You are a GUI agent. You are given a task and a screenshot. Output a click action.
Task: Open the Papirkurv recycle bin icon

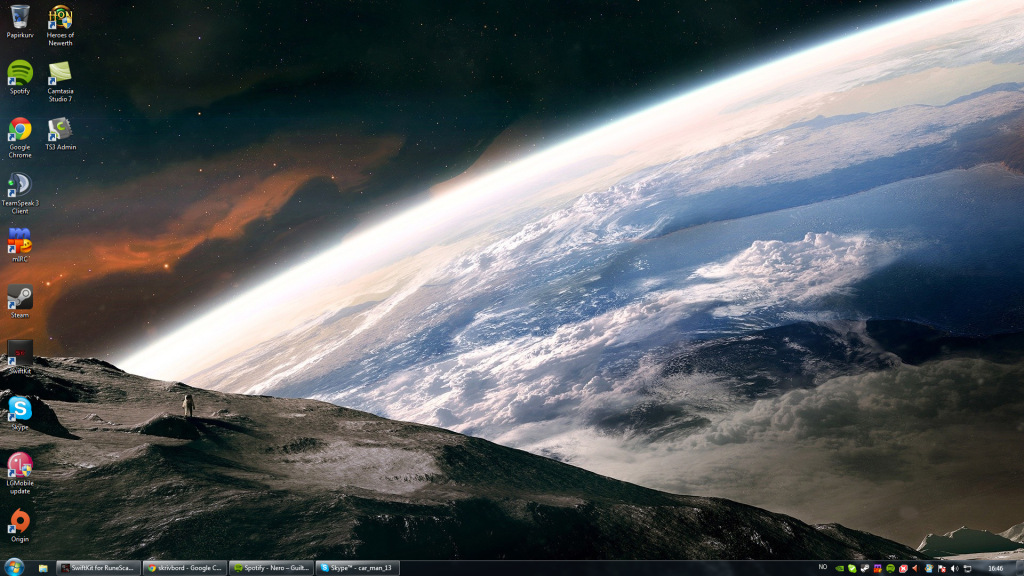[x=19, y=17]
